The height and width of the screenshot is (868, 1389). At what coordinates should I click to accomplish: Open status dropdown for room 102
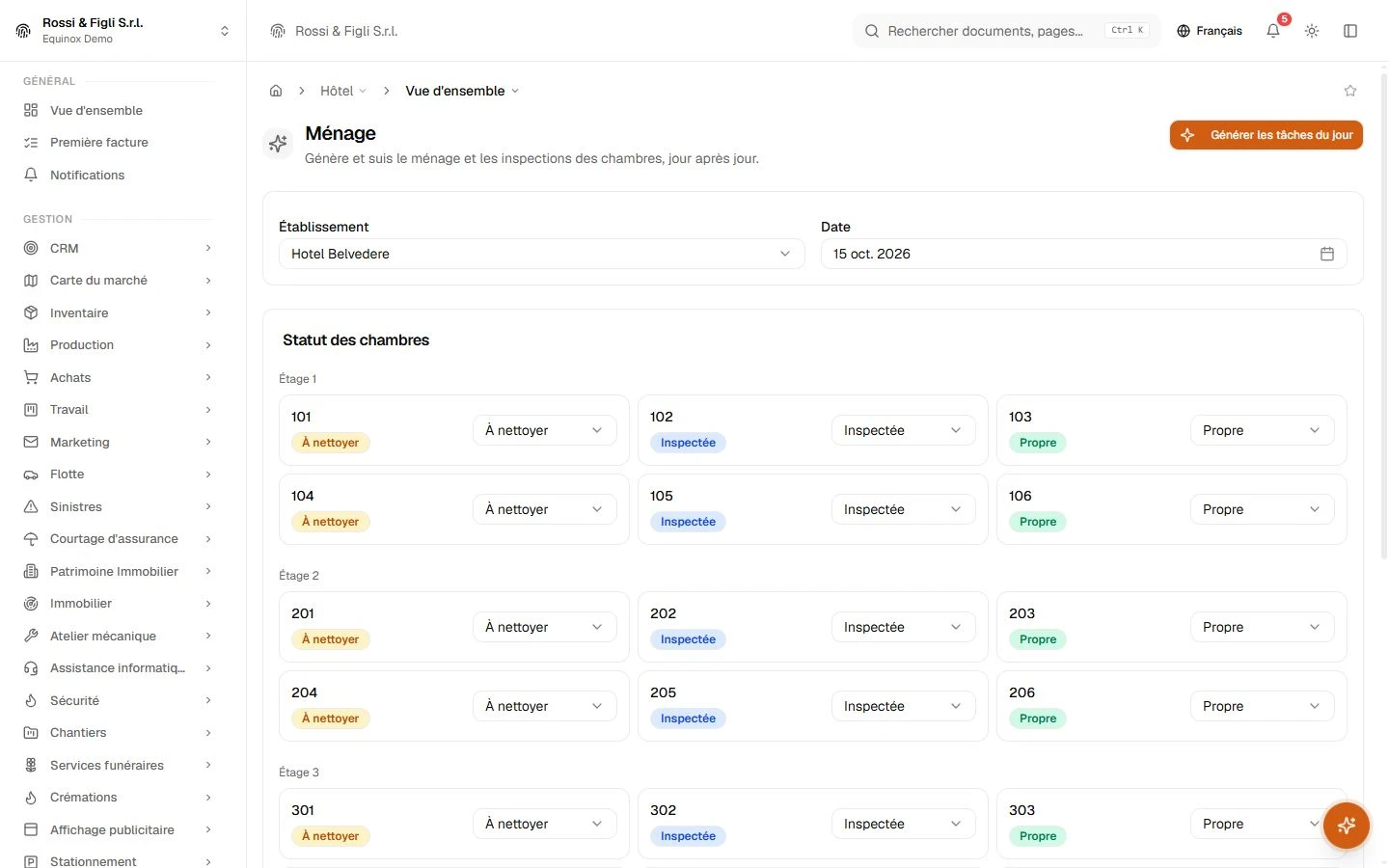point(903,430)
